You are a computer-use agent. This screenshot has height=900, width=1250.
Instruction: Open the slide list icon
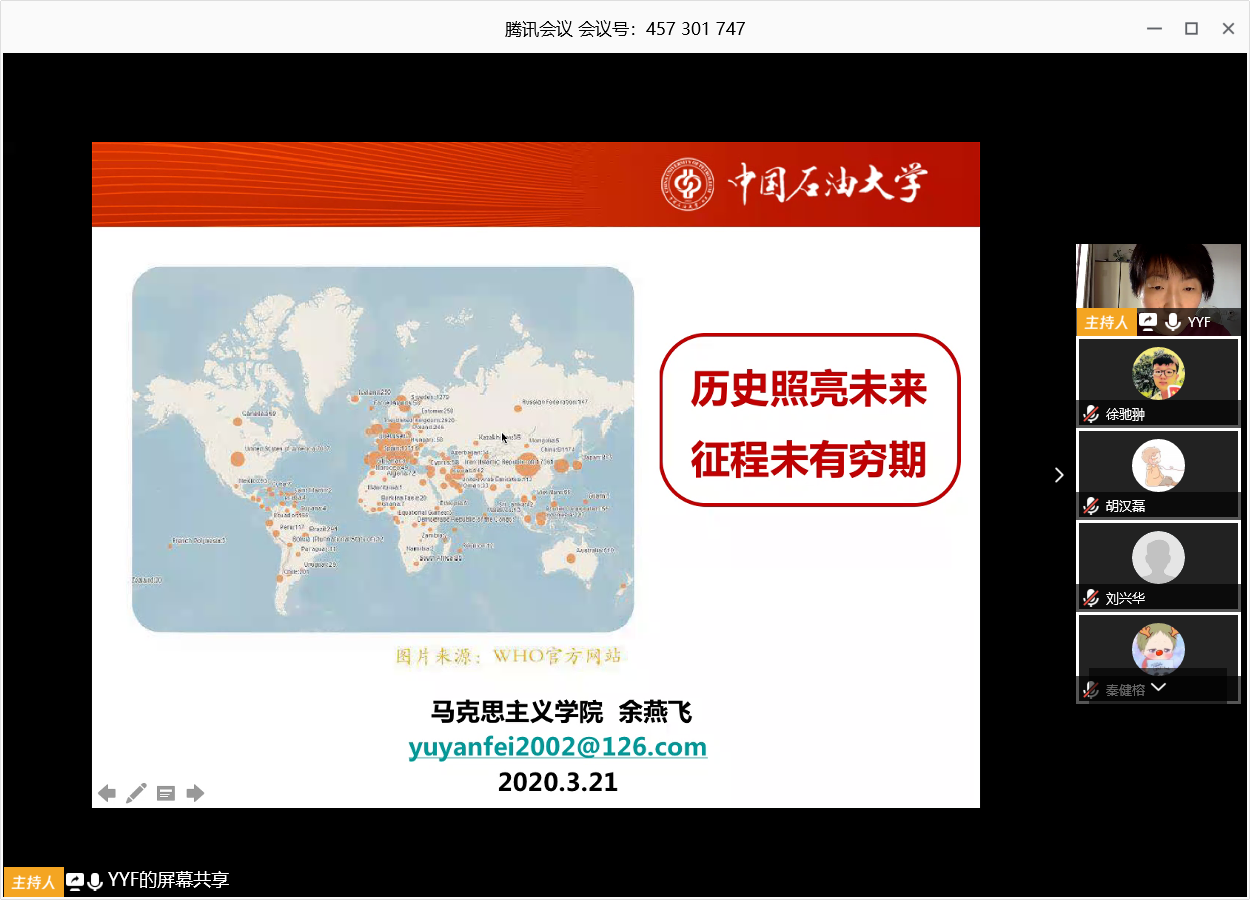(166, 794)
